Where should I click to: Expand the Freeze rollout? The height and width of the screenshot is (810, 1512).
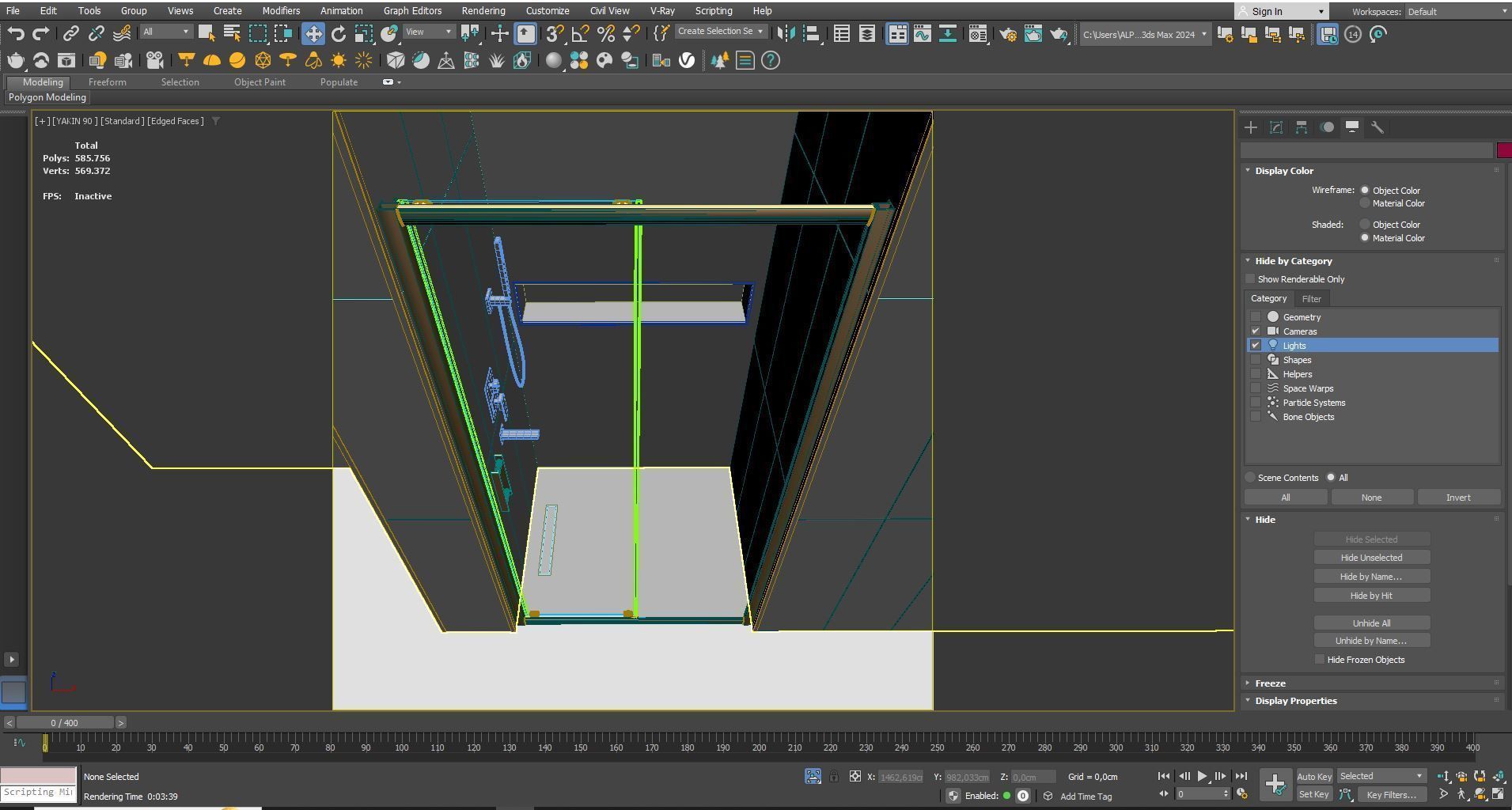pyautogui.click(x=1270, y=683)
